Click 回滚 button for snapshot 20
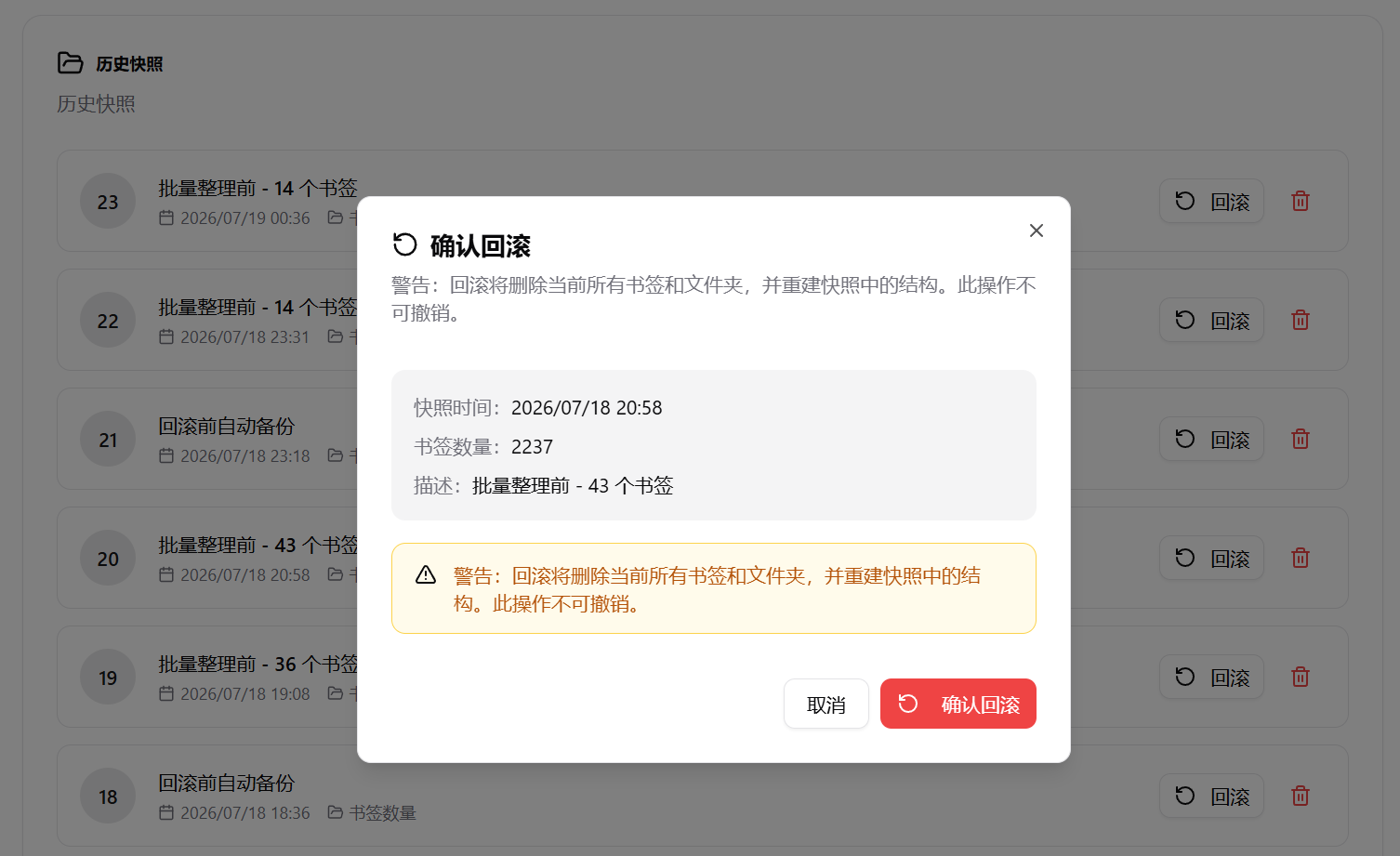 point(1211,558)
